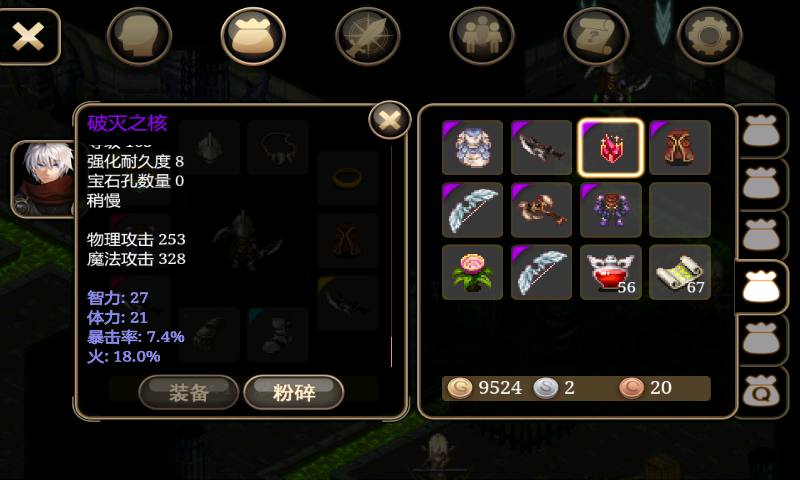Image resolution: width=800 pixels, height=480 pixels.
Task: Select the red potion with count 56
Action: [x=611, y=272]
